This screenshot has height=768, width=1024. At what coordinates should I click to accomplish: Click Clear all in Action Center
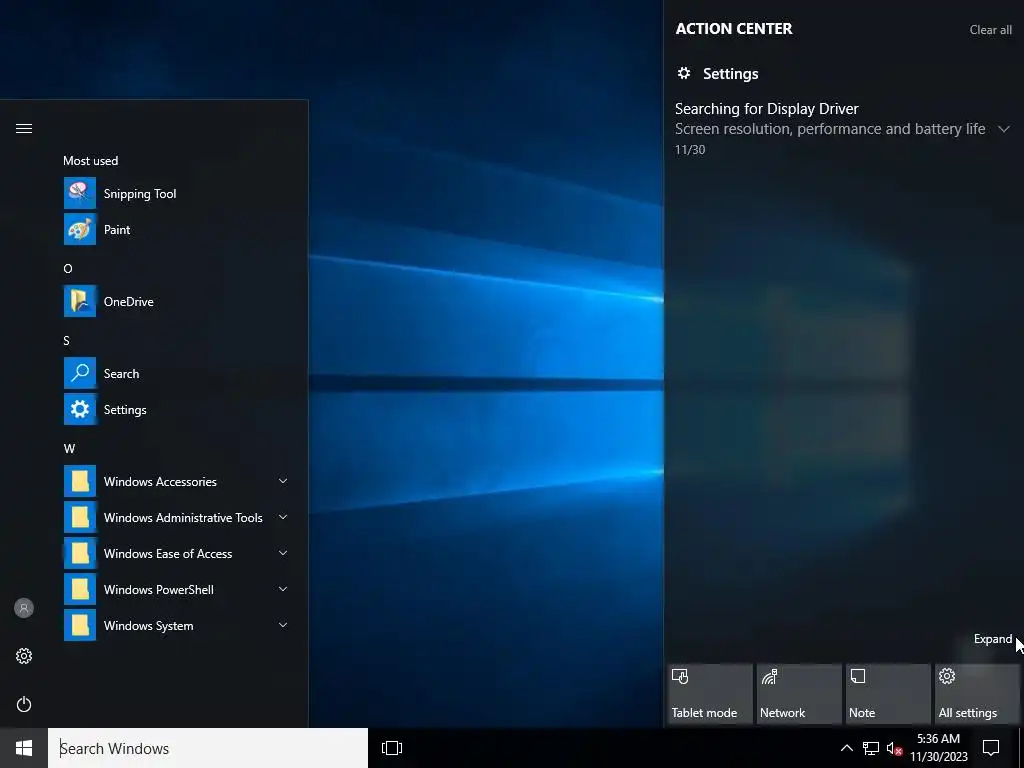point(991,29)
